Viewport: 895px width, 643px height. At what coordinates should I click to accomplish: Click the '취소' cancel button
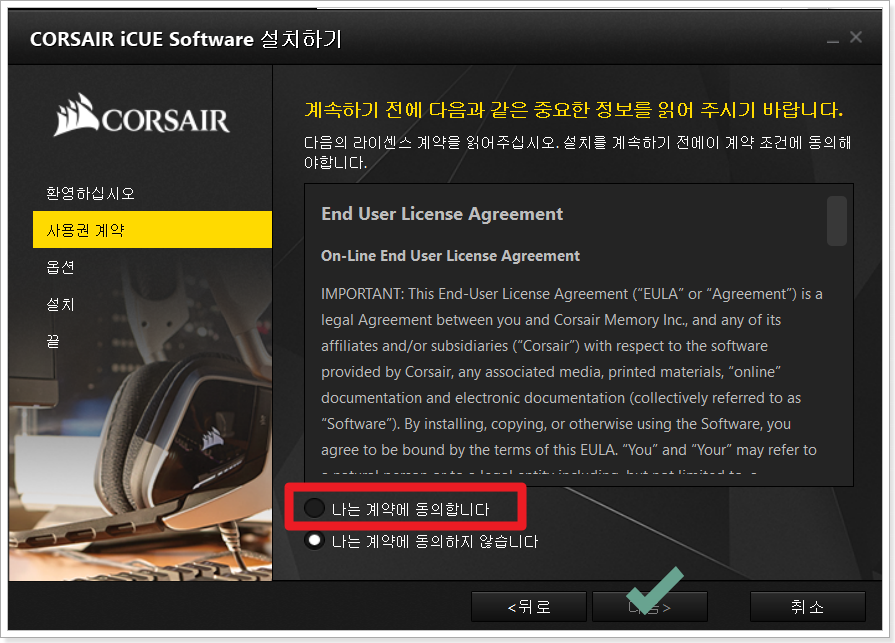coord(808,606)
